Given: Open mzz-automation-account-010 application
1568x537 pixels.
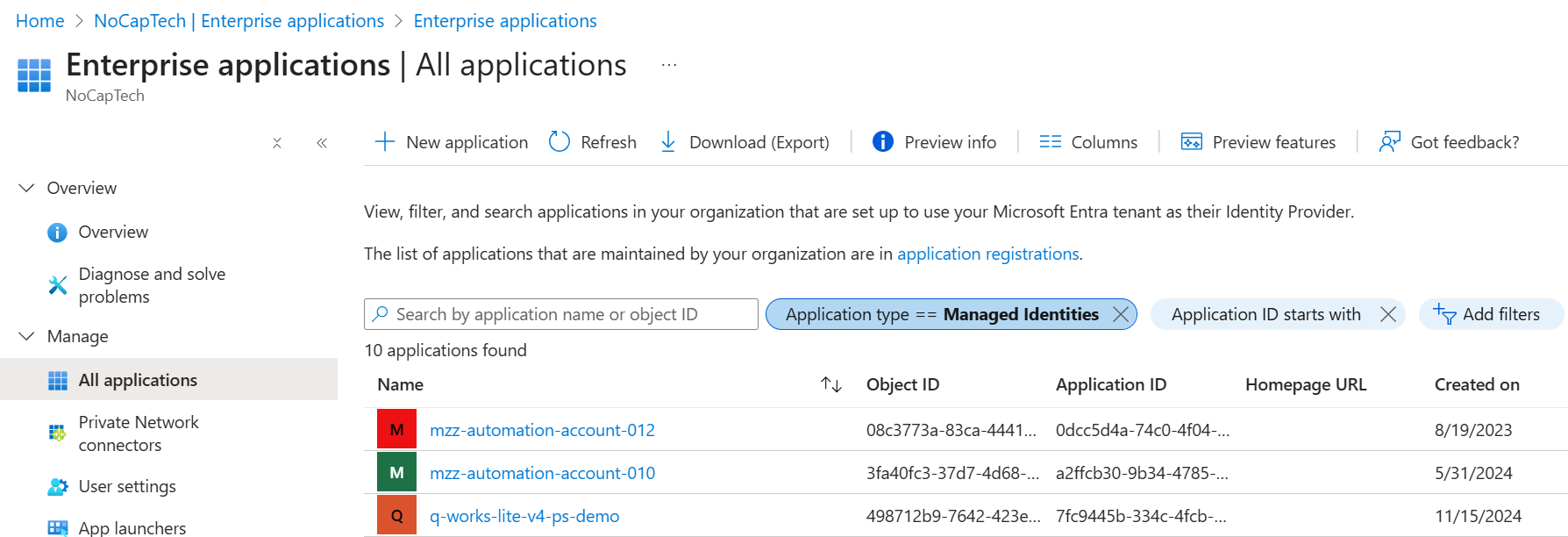Looking at the screenshot, I should (542, 473).
